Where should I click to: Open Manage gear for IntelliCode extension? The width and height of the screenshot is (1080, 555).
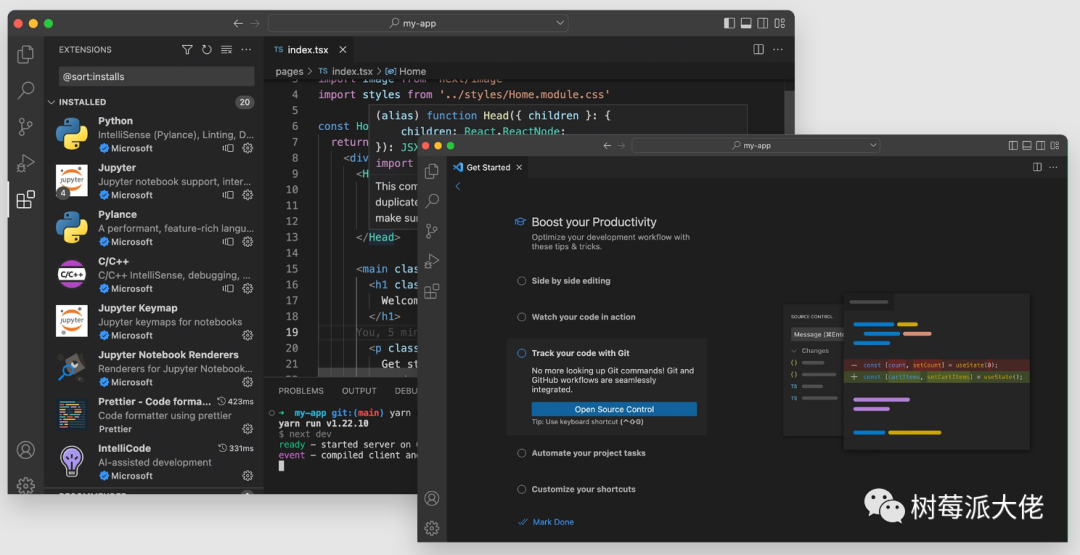248,476
